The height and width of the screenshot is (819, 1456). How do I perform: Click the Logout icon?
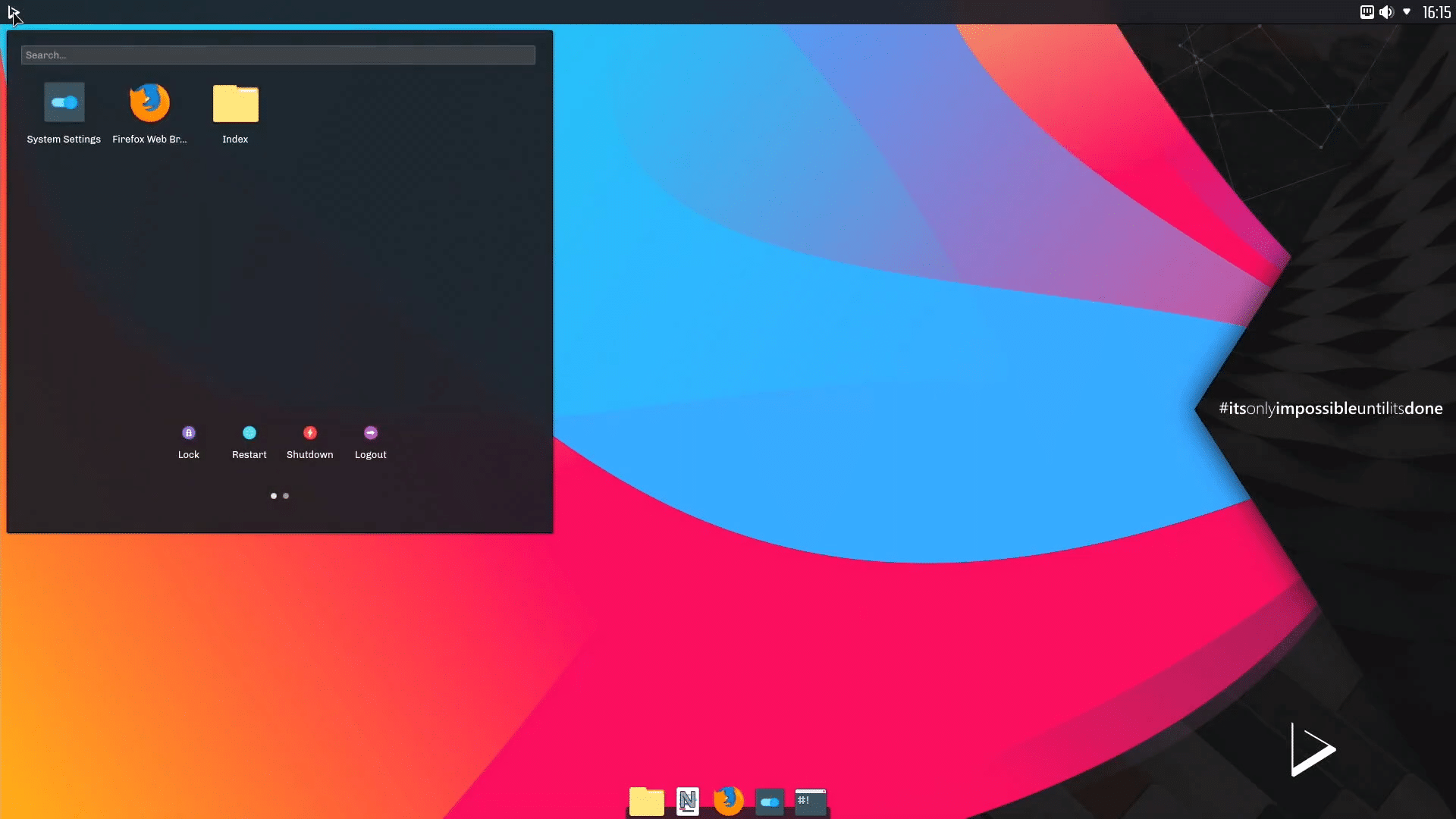[x=371, y=433]
